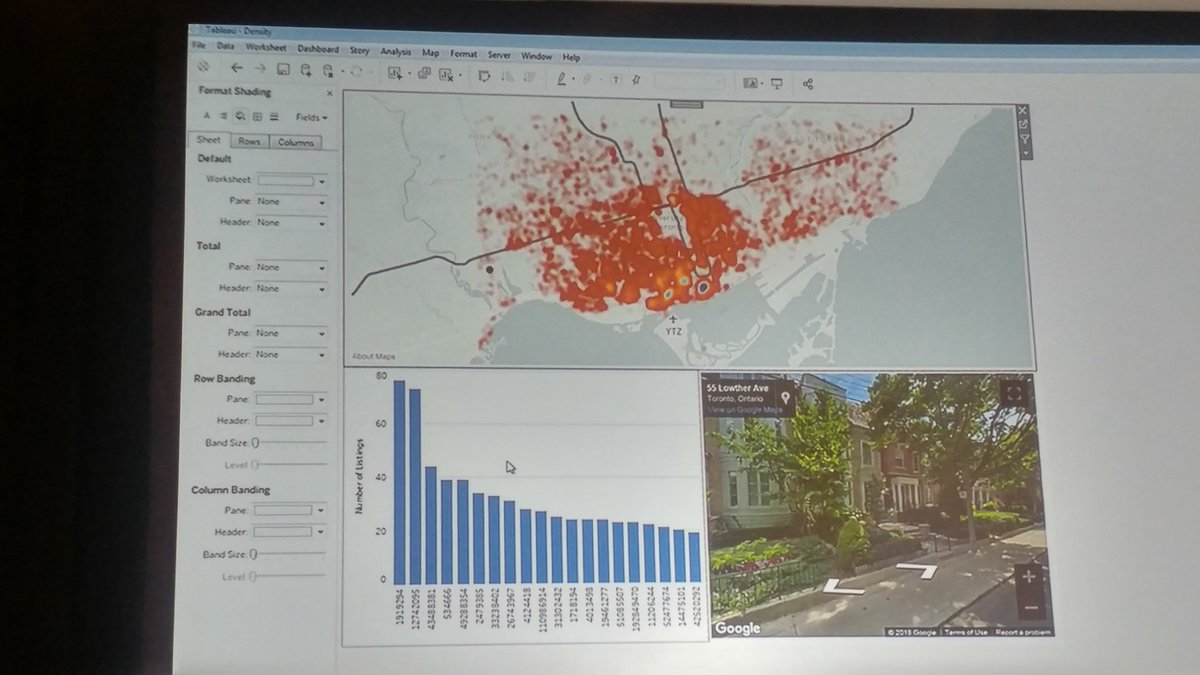1200x675 pixels.
Task: Select the Alignment format icon
Action: point(224,116)
